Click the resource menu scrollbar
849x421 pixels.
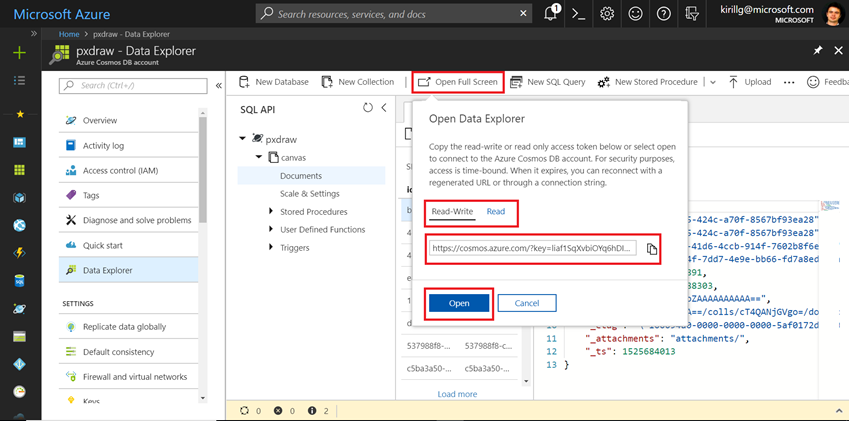[203, 169]
